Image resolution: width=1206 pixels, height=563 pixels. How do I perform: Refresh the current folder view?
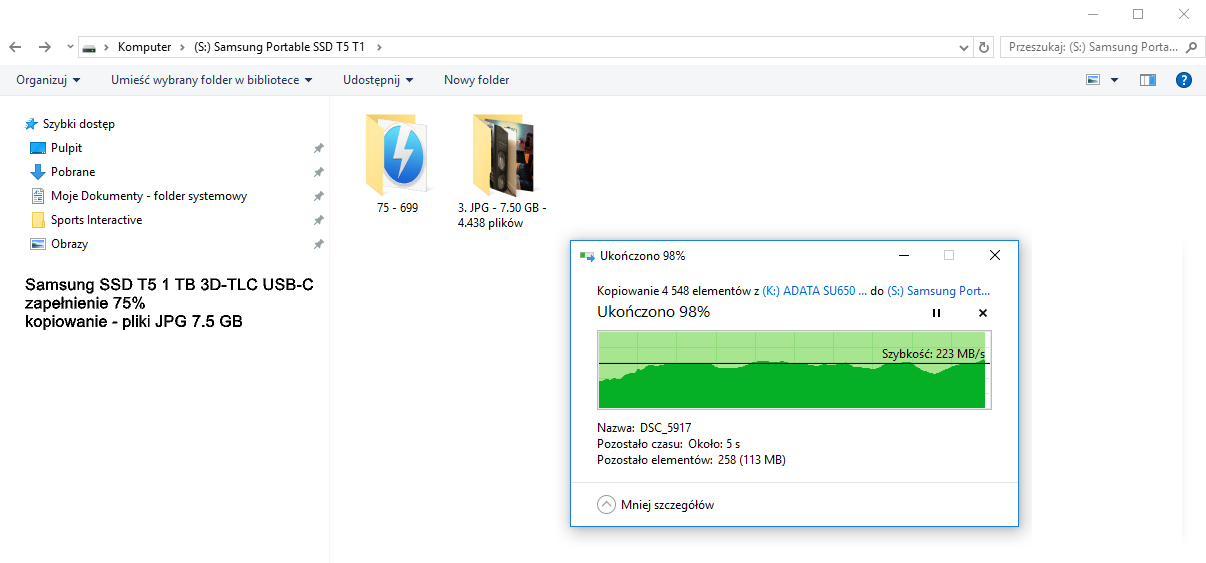(984, 47)
